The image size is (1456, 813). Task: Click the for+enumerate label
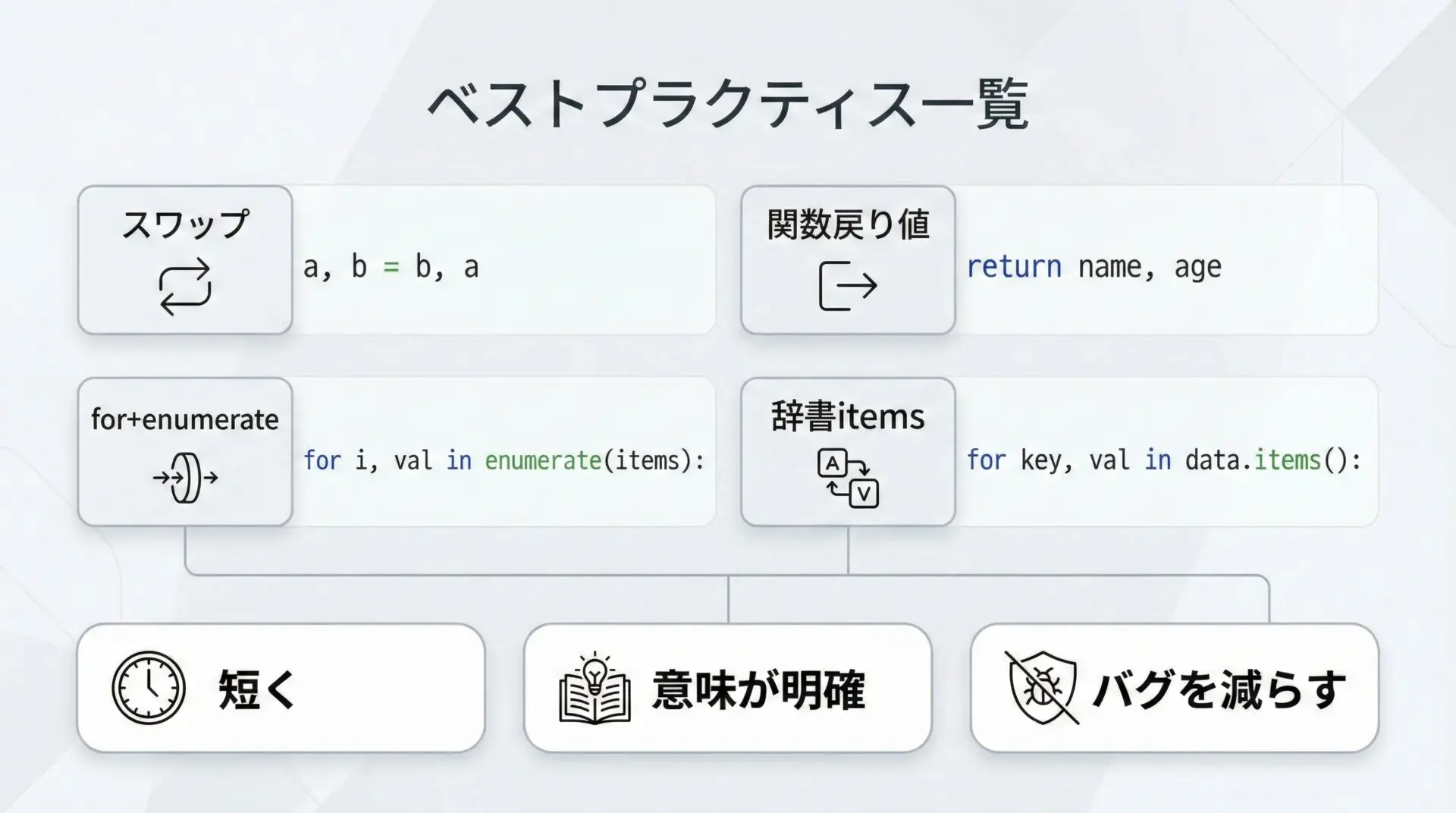(x=185, y=419)
